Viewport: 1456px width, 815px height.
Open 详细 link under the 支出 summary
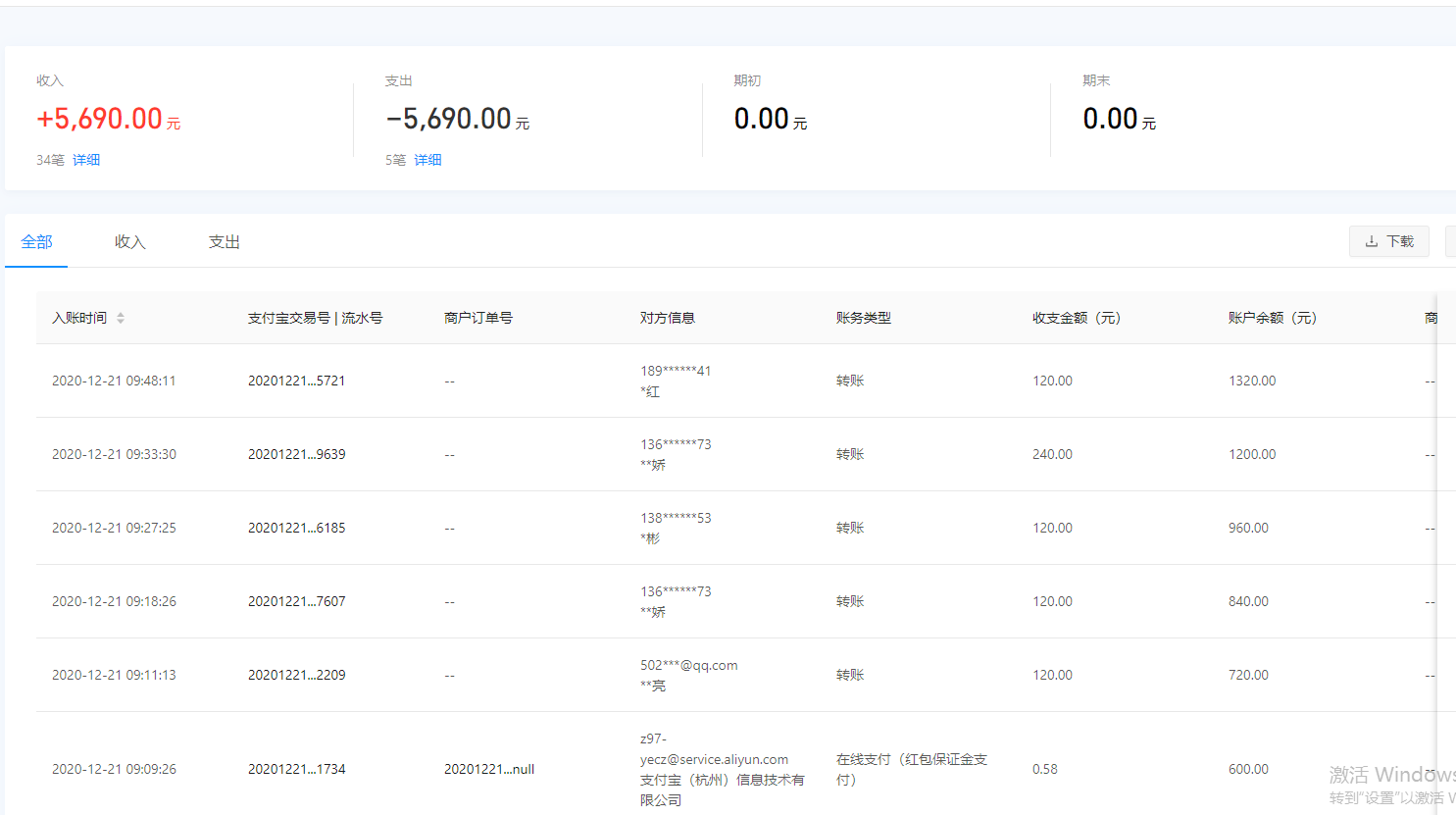tap(427, 160)
